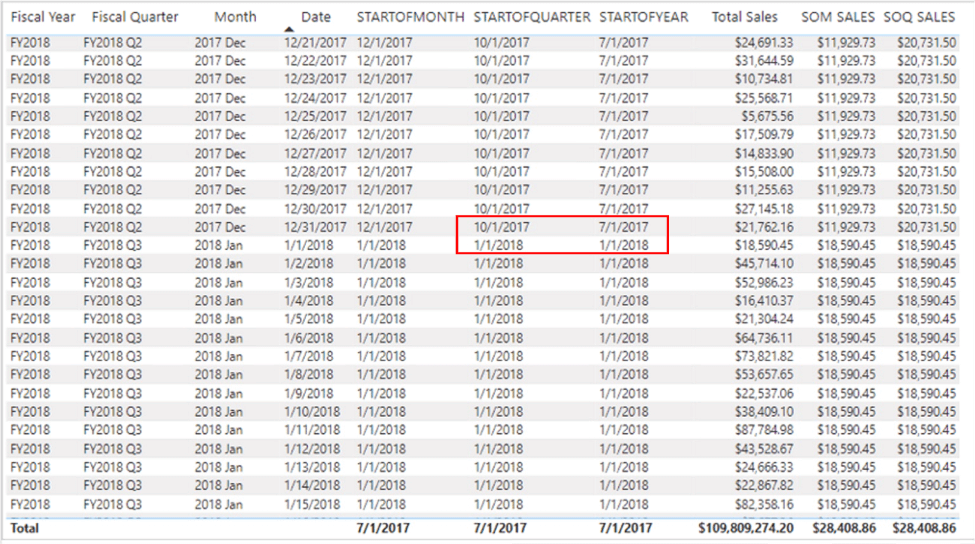Select the date cell 12/31/2017
975x544 pixels.
315,227
